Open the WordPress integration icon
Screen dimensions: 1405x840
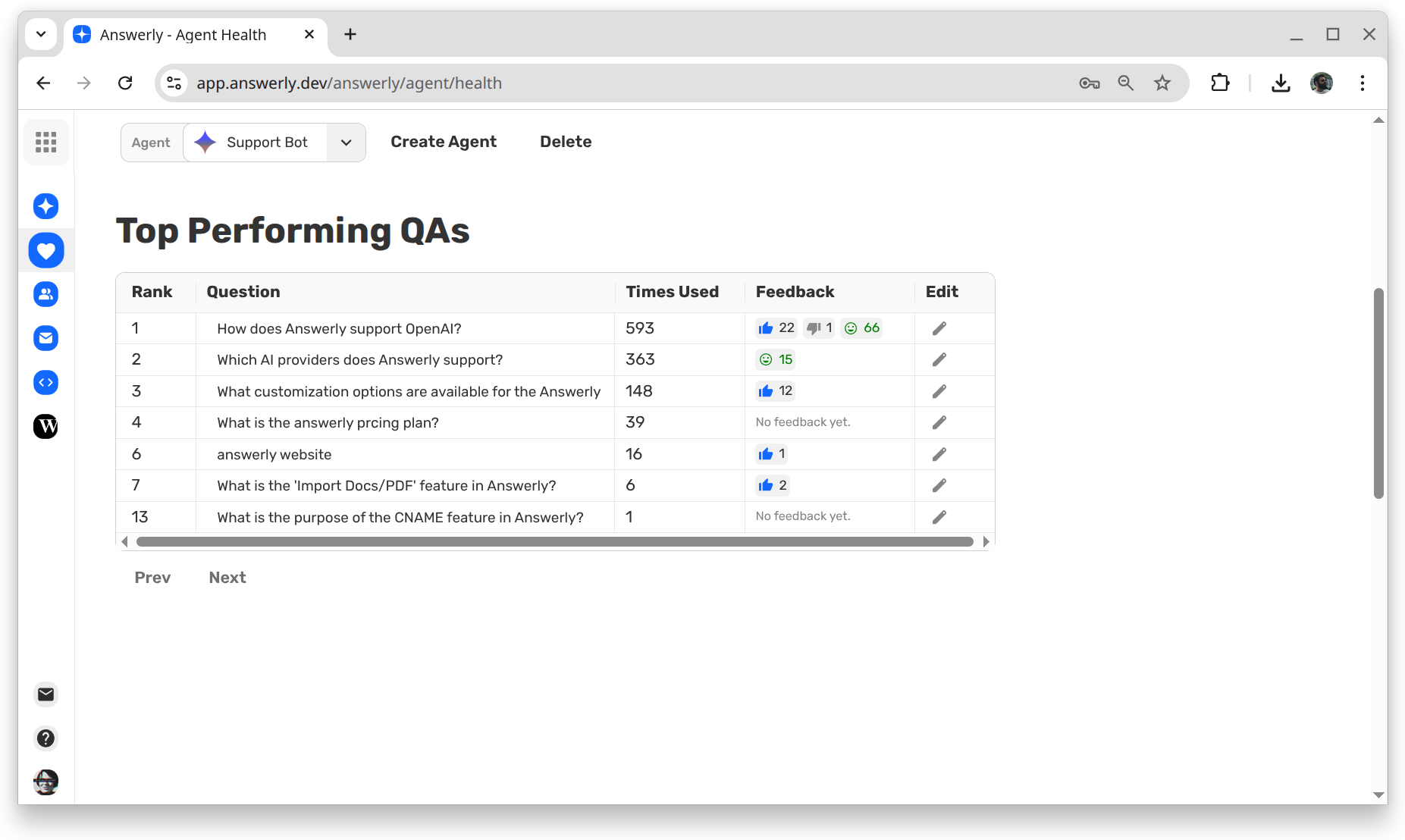tap(45, 426)
